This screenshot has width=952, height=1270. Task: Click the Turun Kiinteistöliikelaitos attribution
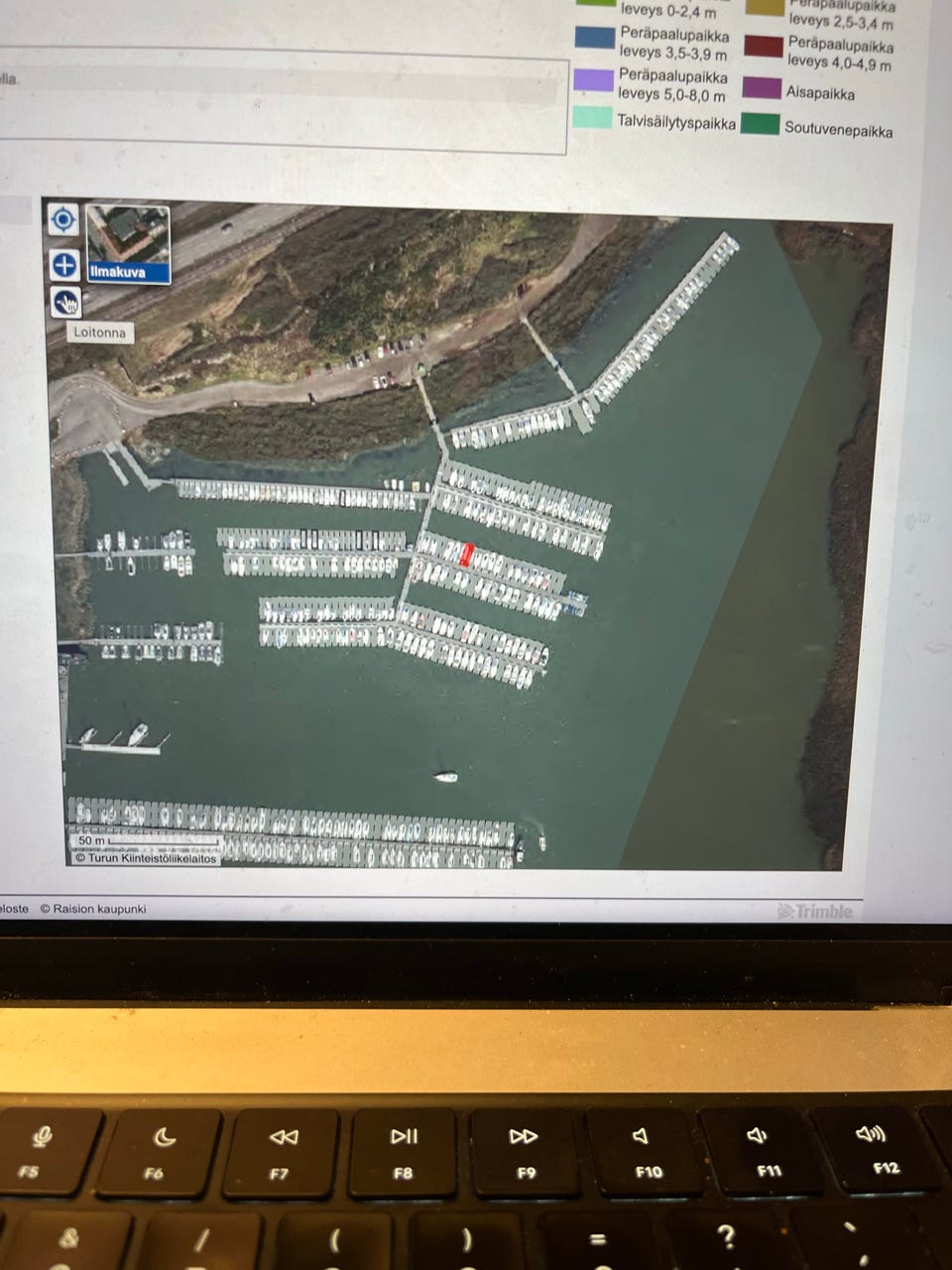coord(146,859)
